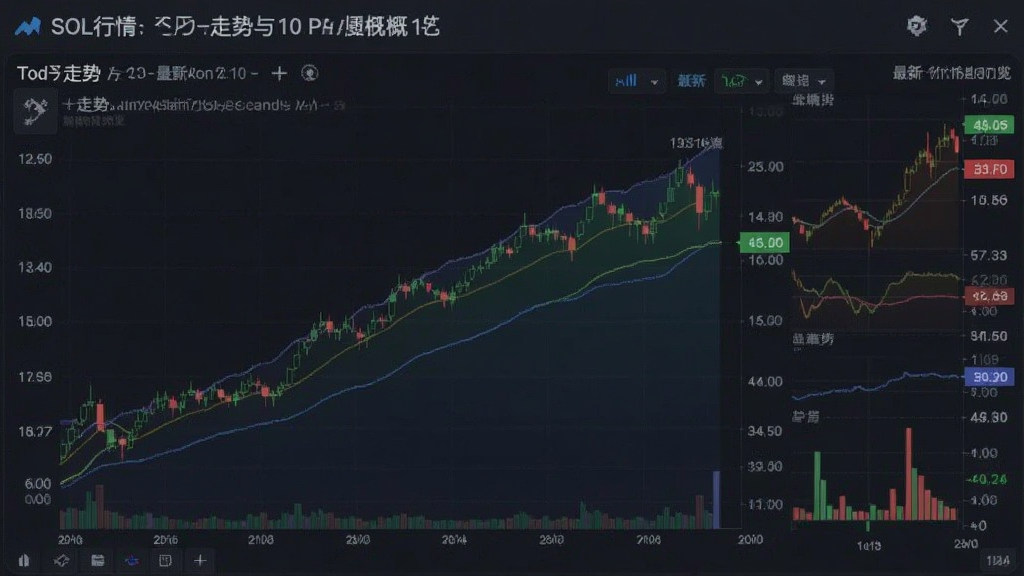Click the tall blue volume bar at chart end
Screen dimensions: 1024x576
[x=716, y=499]
